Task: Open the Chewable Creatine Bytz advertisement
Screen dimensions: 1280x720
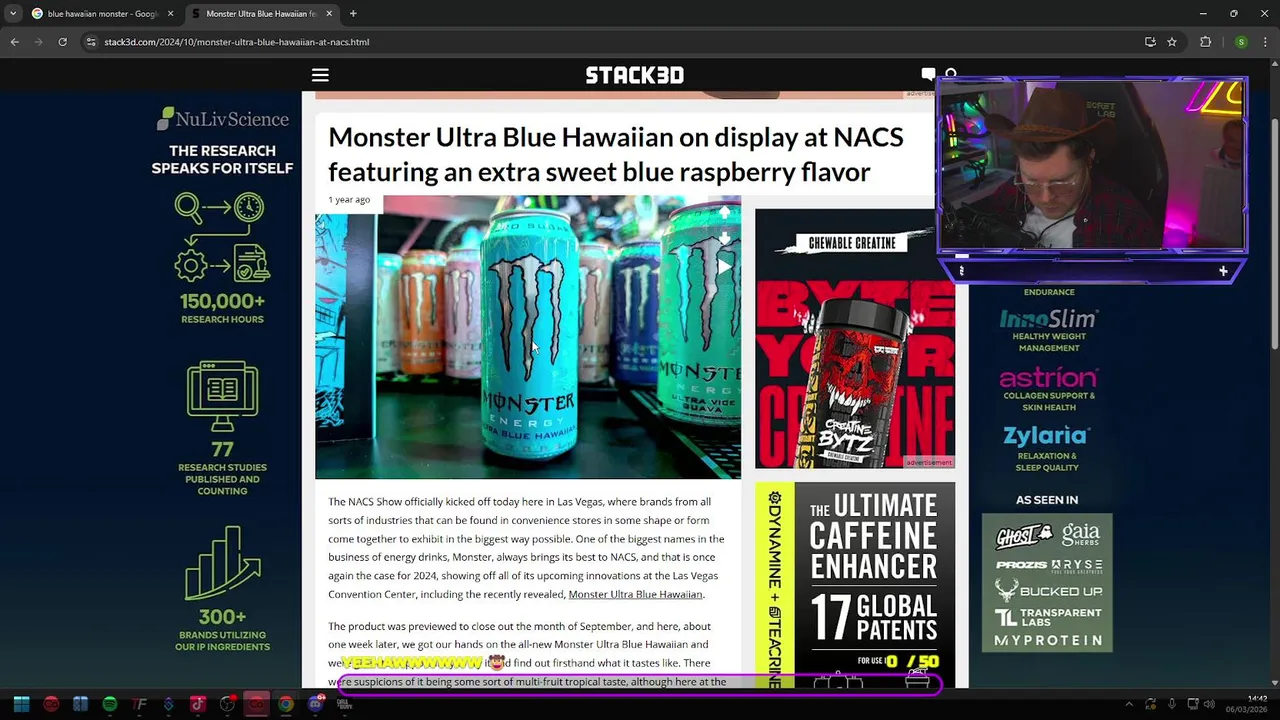Action: [x=855, y=338]
